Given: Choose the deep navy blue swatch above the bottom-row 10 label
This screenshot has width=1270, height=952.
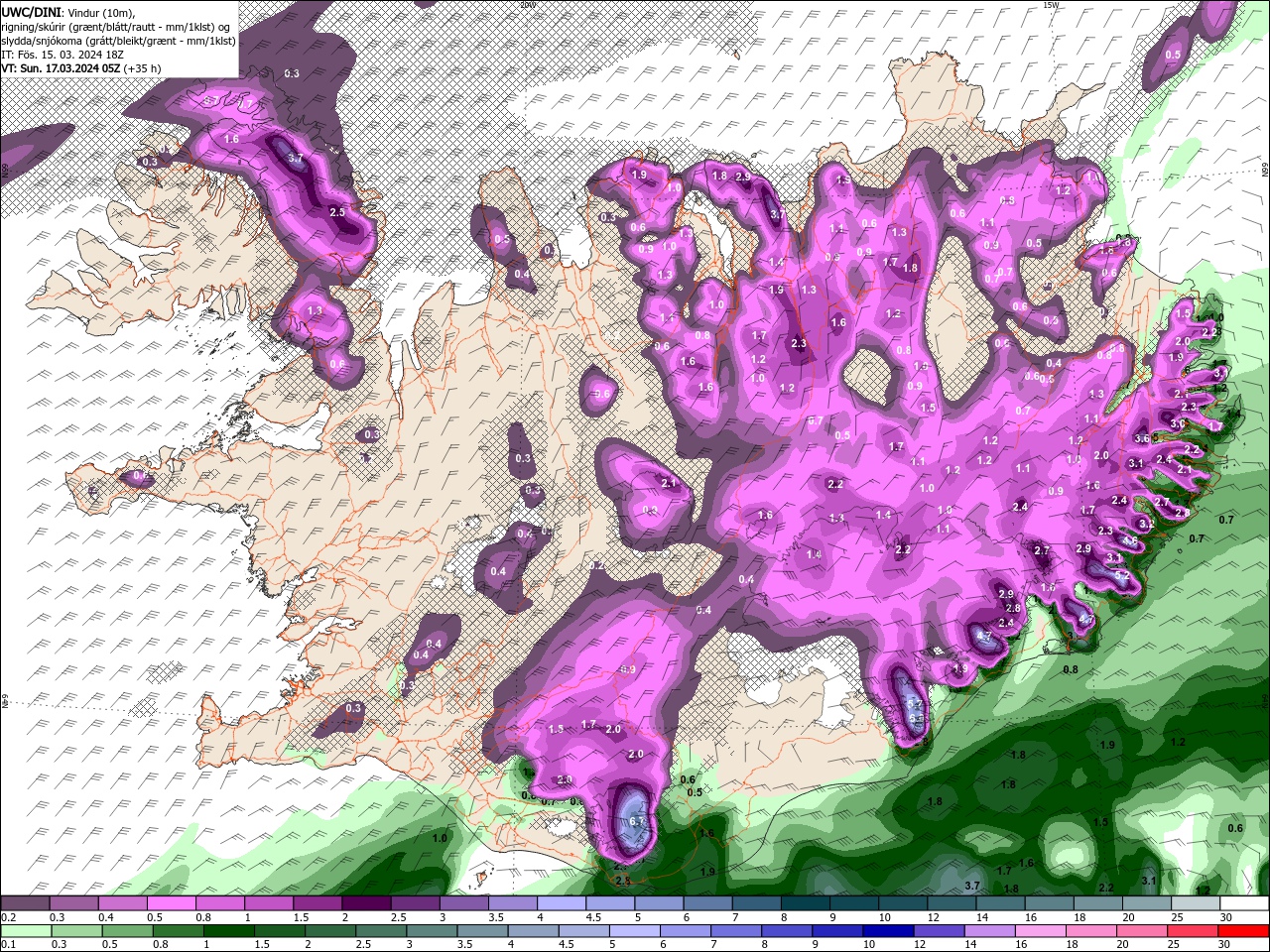Looking at the screenshot, I should (x=888, y=931).
